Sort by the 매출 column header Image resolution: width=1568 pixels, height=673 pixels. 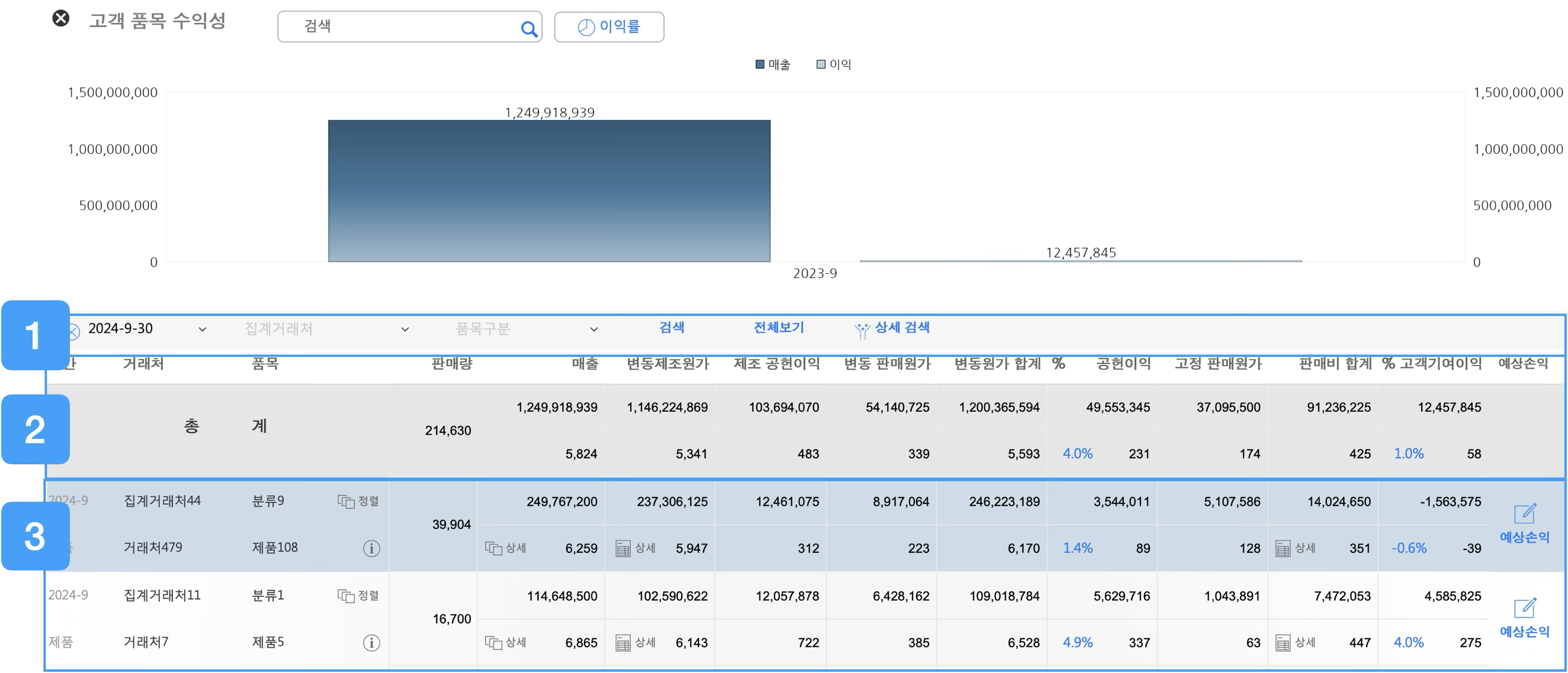click(584, 364)
